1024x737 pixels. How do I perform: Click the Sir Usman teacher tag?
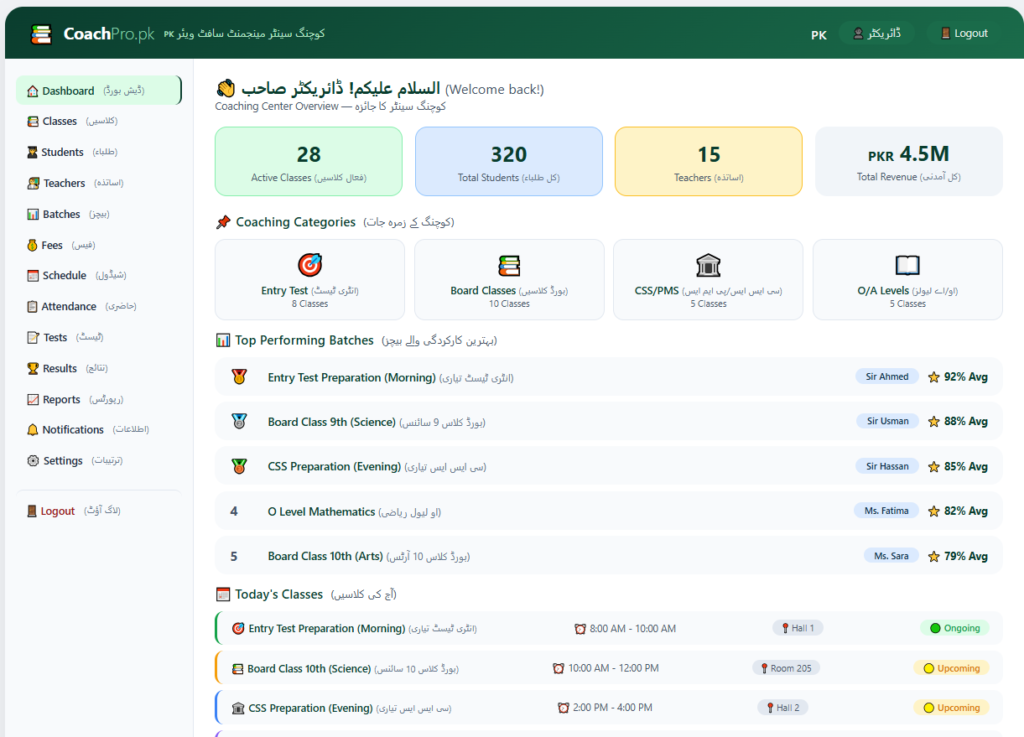[x=888, y=421]
